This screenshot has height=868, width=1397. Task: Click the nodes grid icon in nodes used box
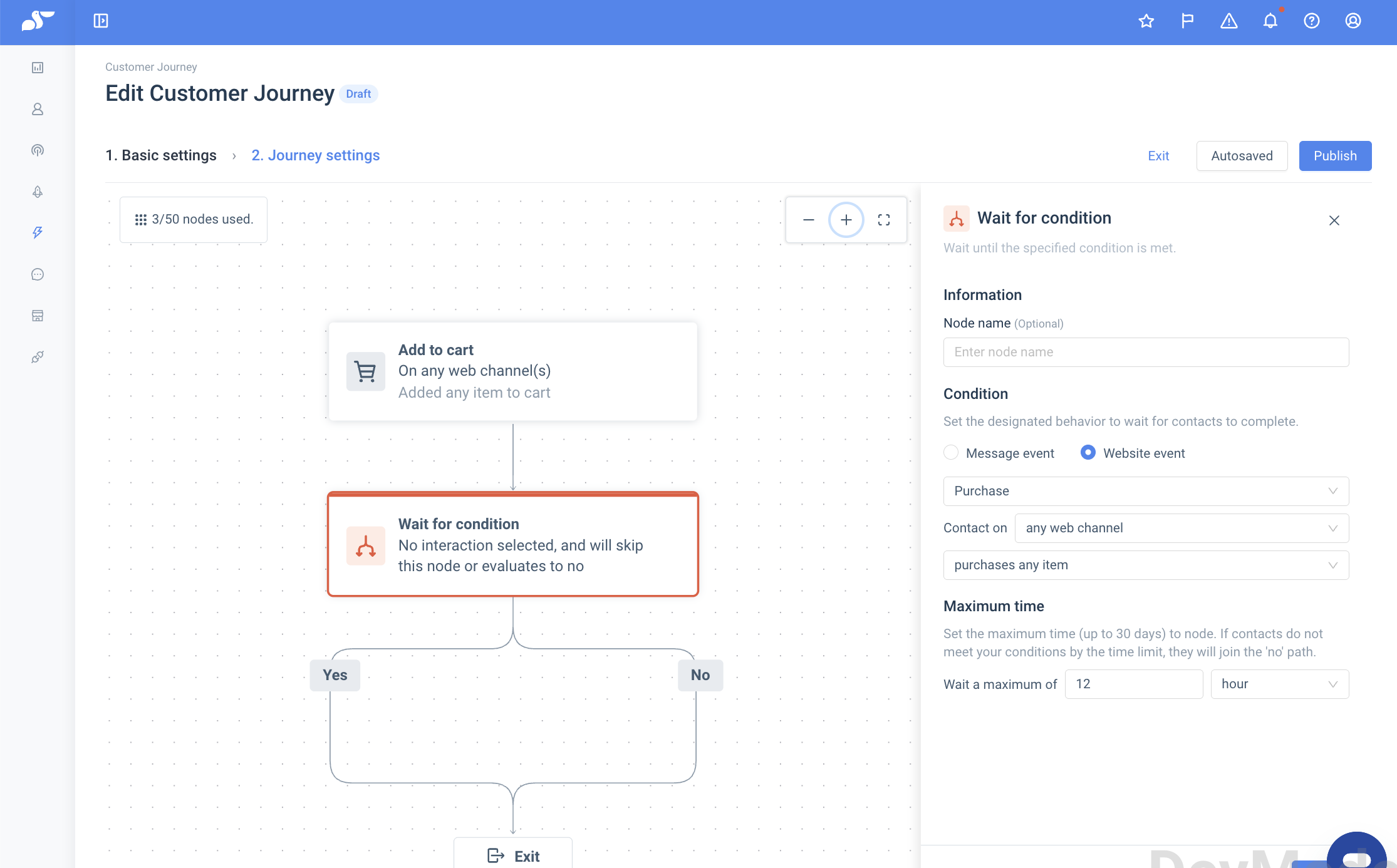(x=141, y=220)
